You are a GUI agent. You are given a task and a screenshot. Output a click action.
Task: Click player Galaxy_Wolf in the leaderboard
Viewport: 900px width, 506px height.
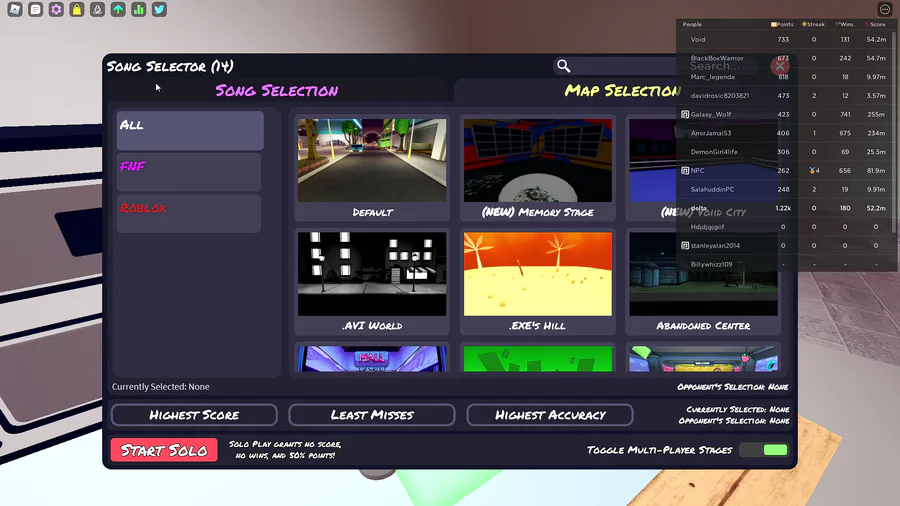pos(711,114)
